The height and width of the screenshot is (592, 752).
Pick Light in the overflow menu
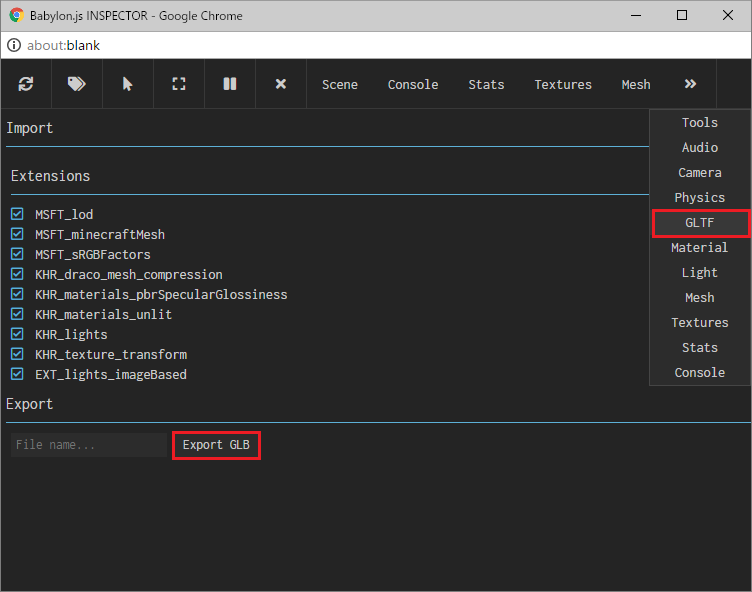click(x=700, y=272)
